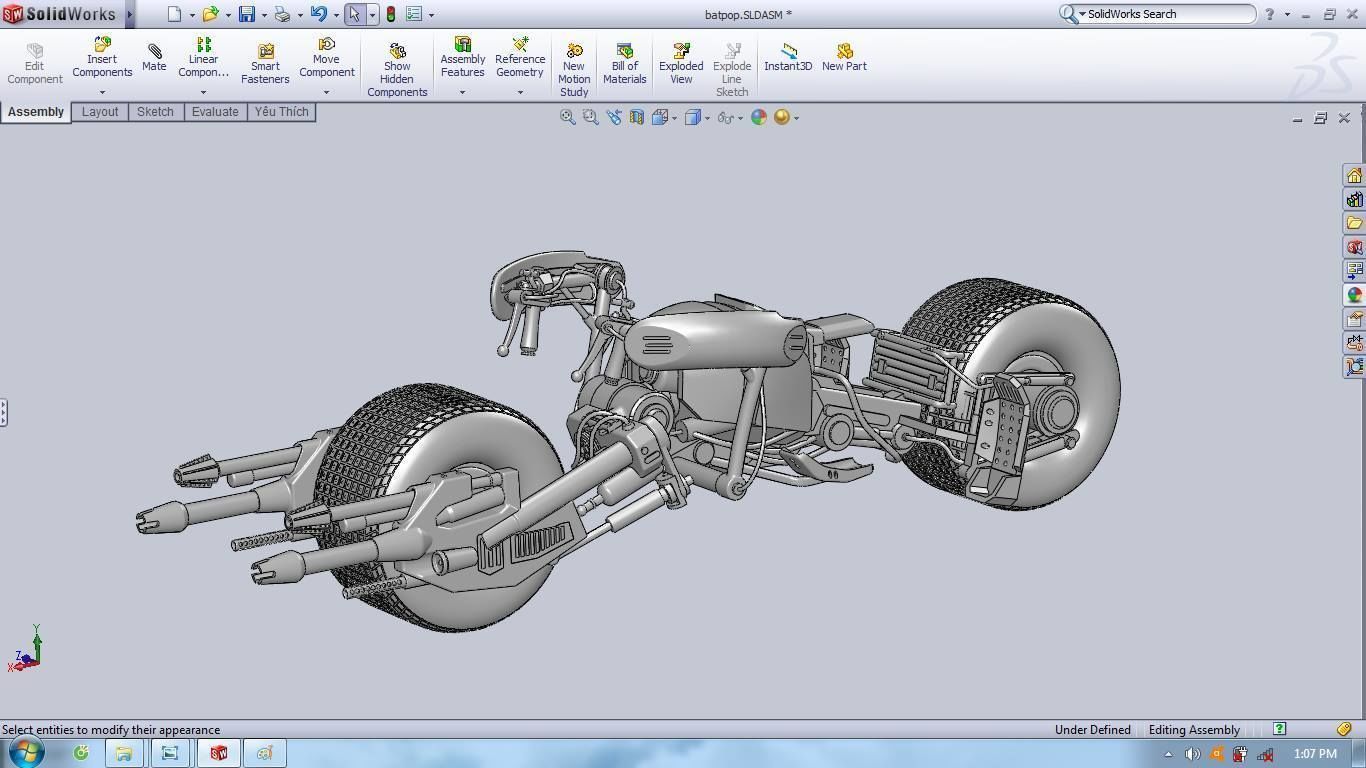Open Appearances color ball tab in the task pane
This screenshot has height=768, width=1366.
[x=1354, y=295]
